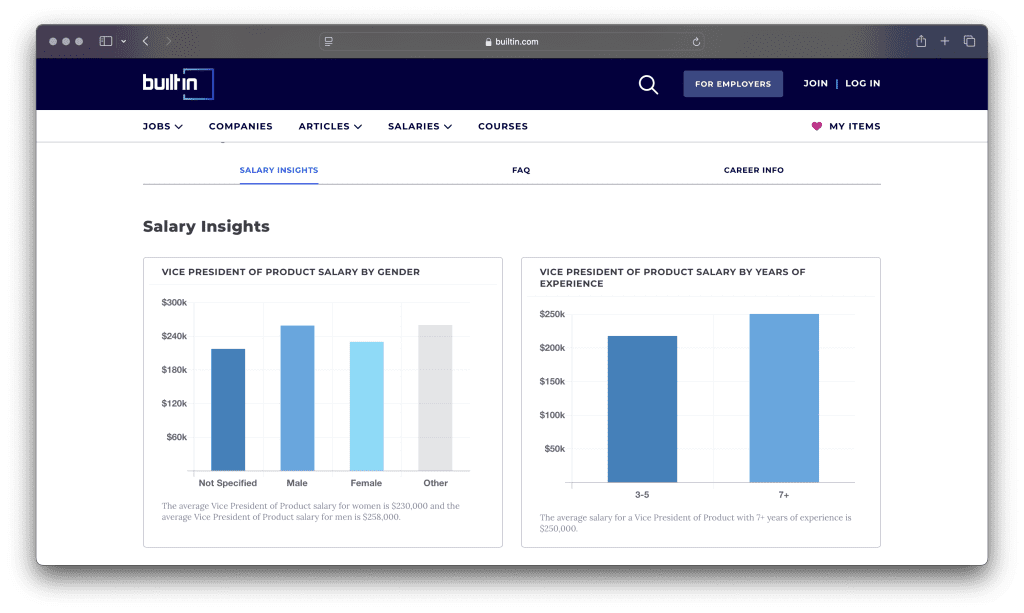The width and height of the screenshot is (1024, 613).
Task: Click the Built In logo
Action: 178,84
